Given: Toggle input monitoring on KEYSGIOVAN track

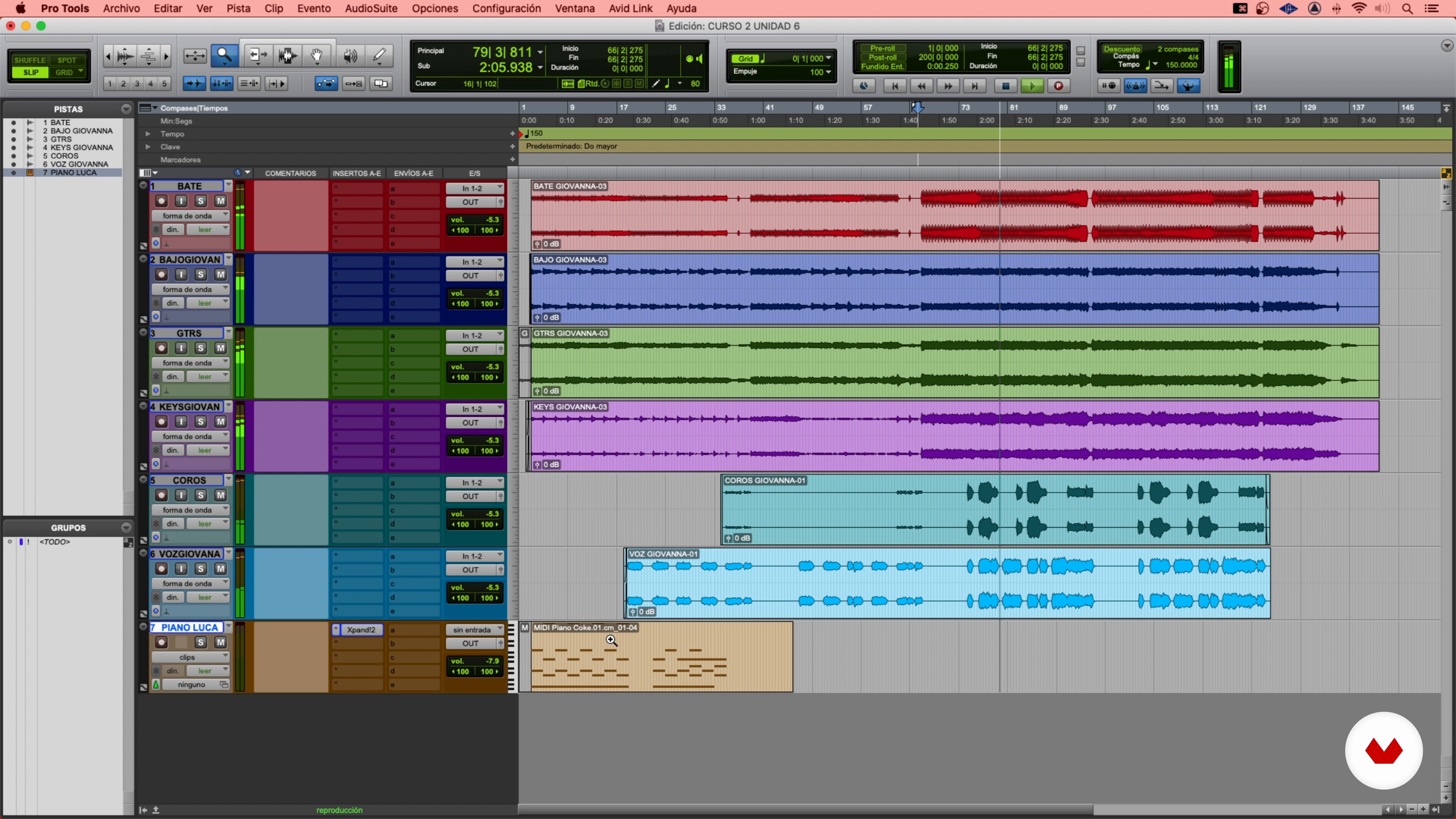Looking at the screenshot, I should [x=181, y=422].
